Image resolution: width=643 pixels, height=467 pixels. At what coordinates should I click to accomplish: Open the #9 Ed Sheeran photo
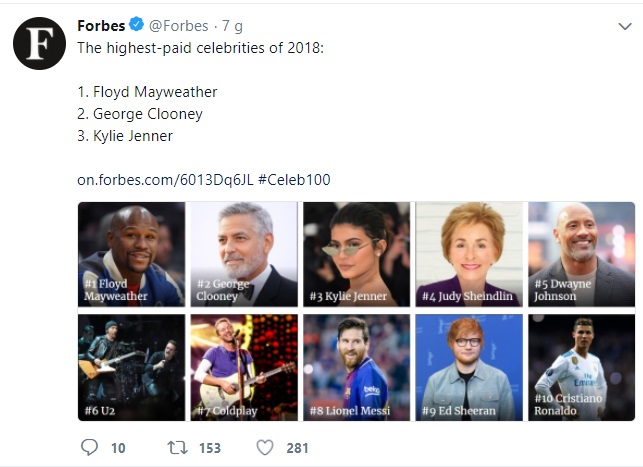point(469,367)
